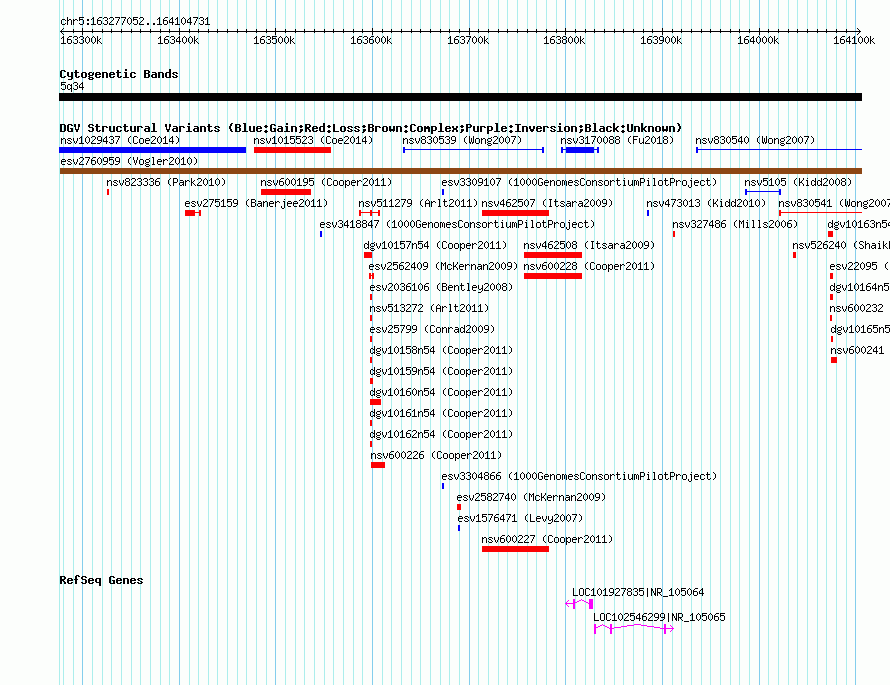
Task: Open variant nsv1015523 (Coe2014)
Action: point(313,140)
